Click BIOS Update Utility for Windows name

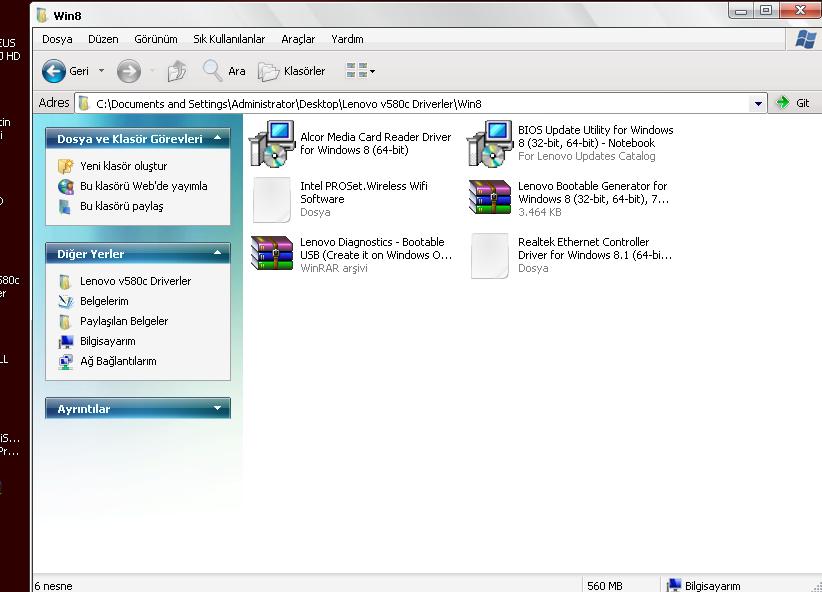[x=596, y=136]
